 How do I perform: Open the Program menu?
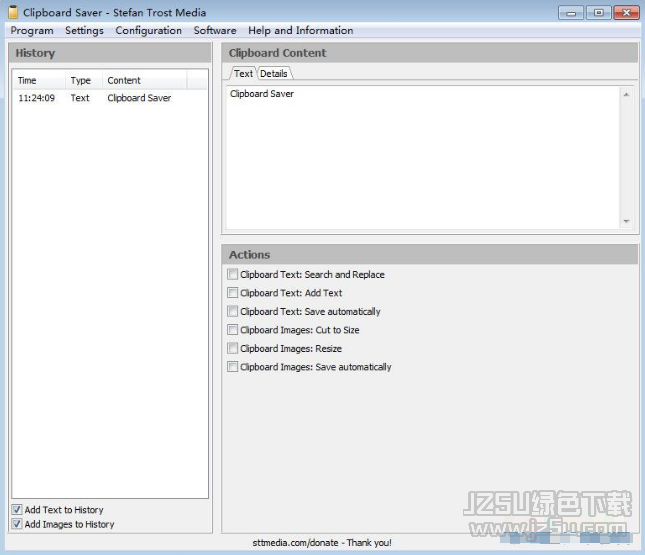click(x=32, y=30)
